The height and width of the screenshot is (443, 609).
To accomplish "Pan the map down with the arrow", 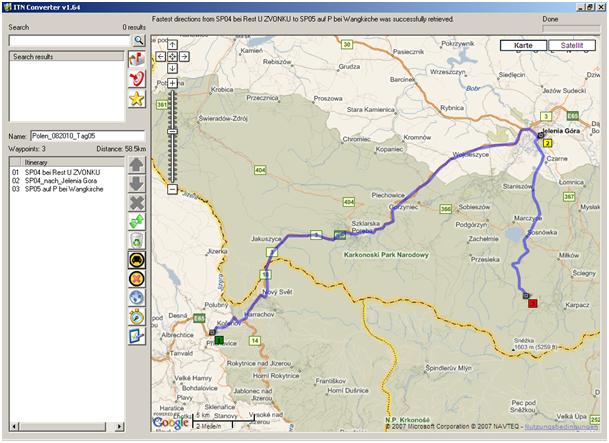I will coord(172,68).
